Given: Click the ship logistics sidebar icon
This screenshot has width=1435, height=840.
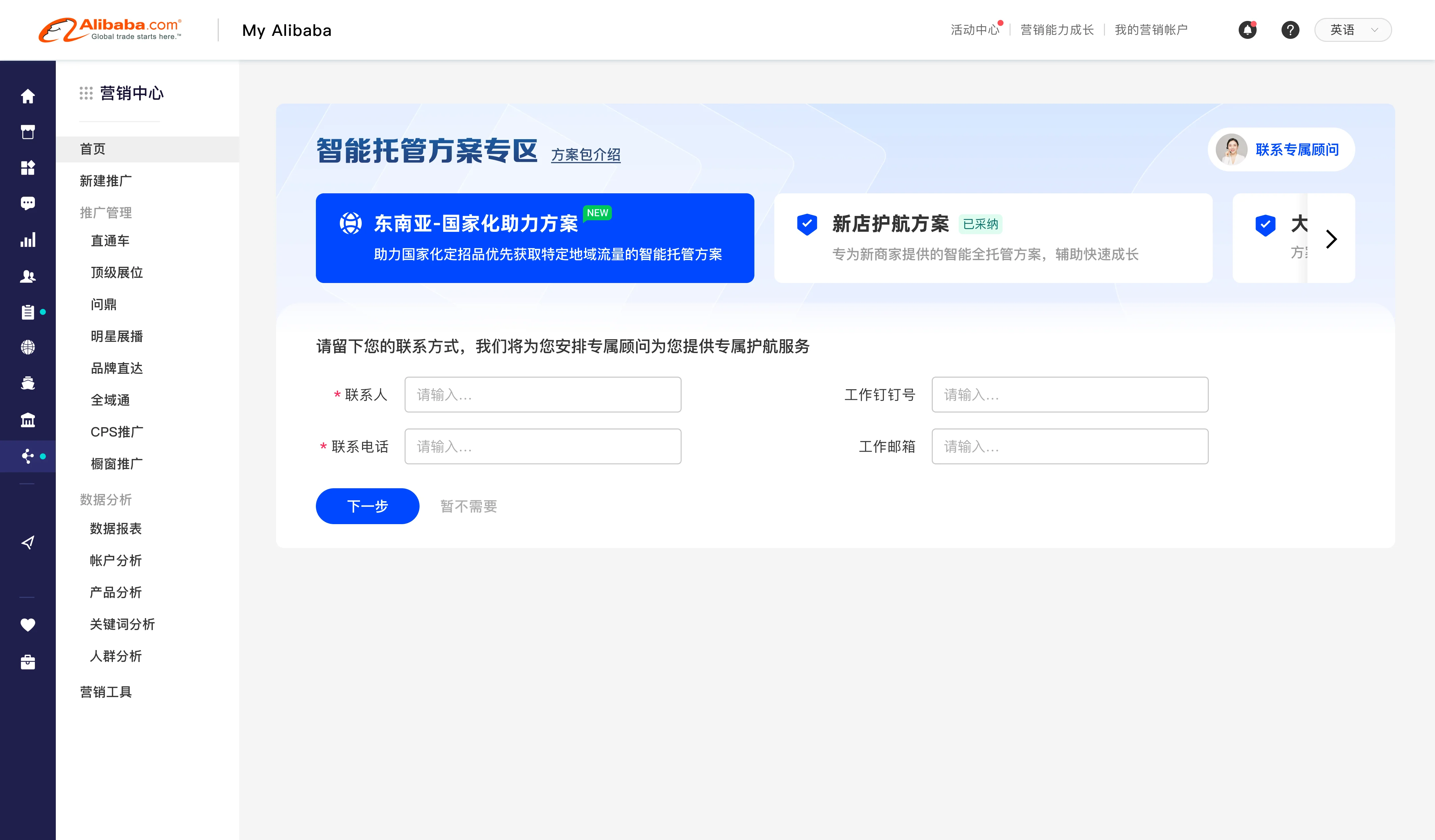Looking at the screenshot, I should 27,383.
